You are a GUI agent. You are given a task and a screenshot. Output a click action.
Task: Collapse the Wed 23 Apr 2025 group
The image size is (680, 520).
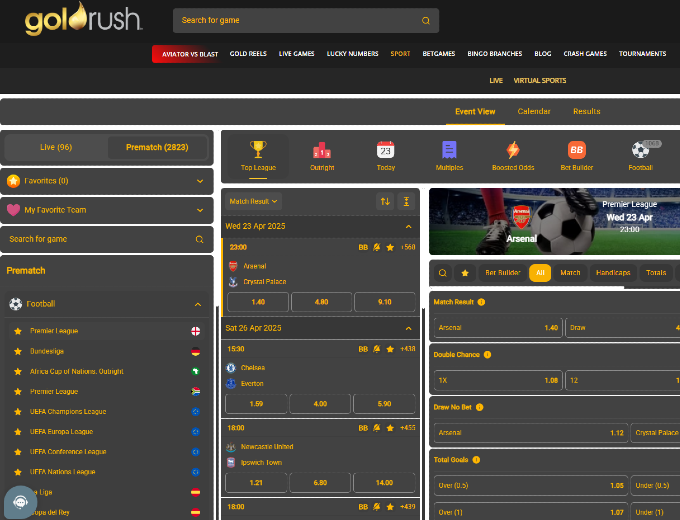(409, 226)
